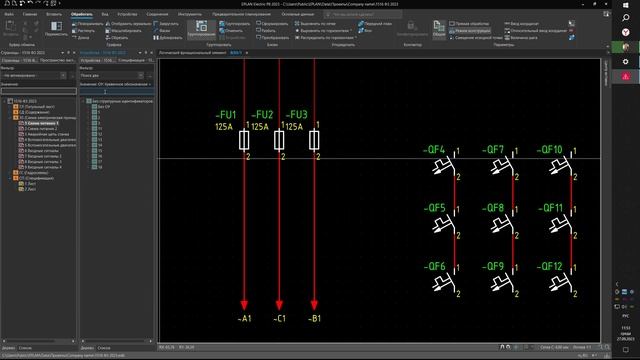This screenshot has width=640, height=360.
Task: Open the pages navigator menu arrow
Action: [x=62, y=53]
